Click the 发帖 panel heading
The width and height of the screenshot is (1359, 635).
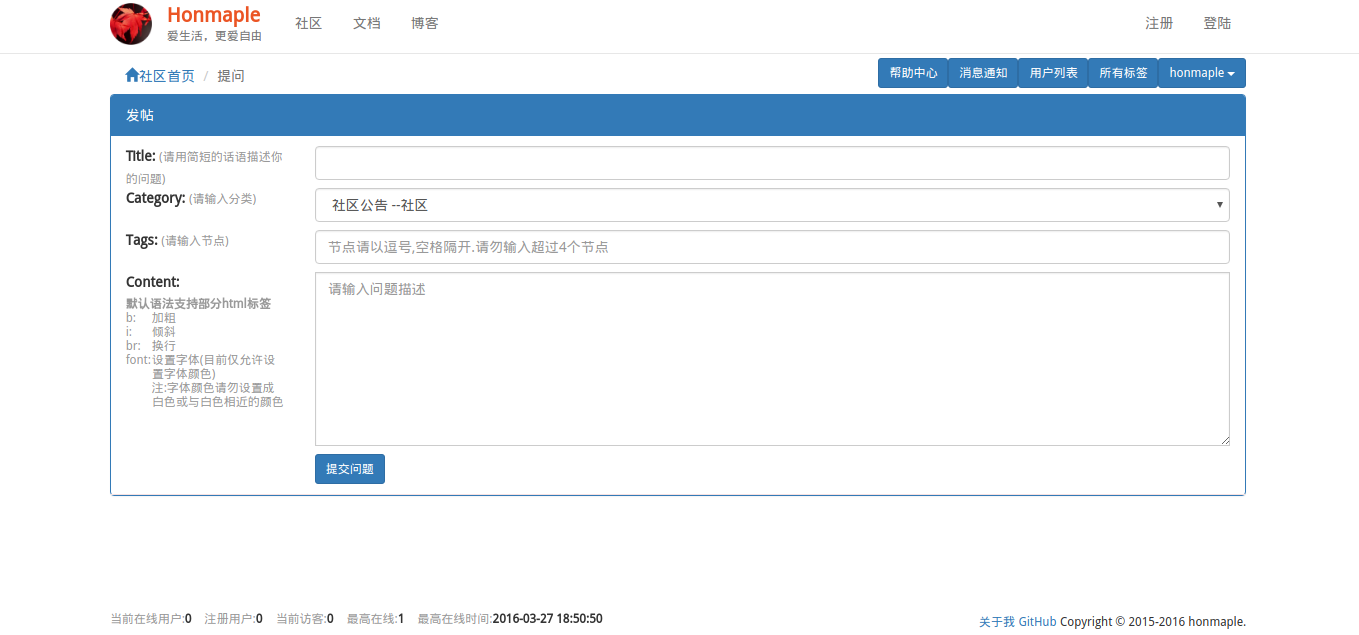pos(678,115)
